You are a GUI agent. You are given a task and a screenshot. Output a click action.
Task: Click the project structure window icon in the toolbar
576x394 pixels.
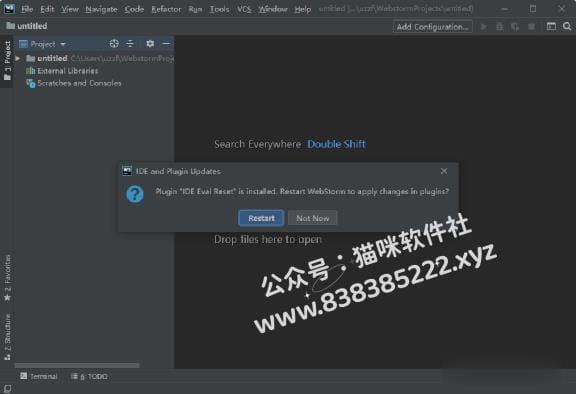pos(551,26)
